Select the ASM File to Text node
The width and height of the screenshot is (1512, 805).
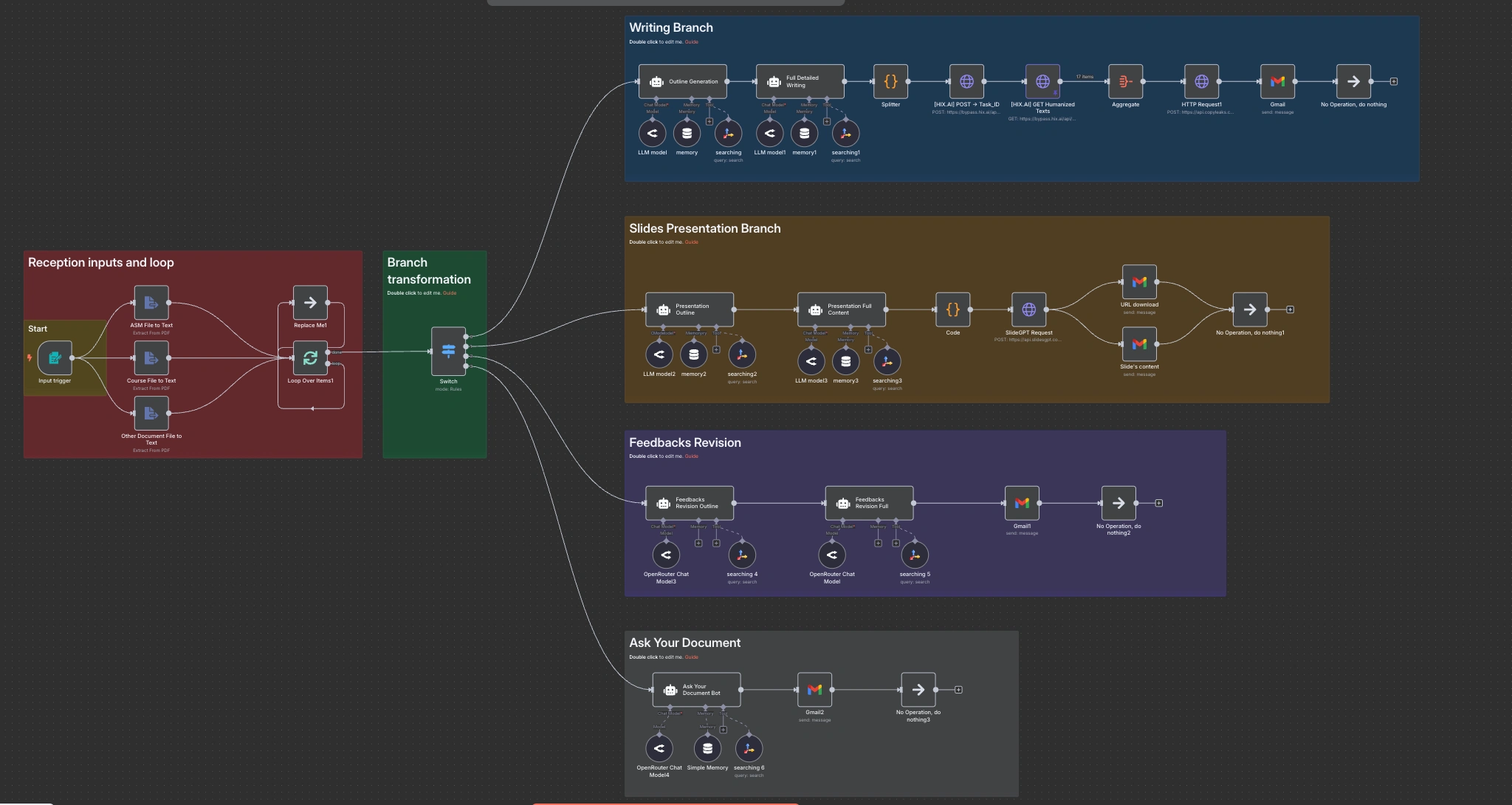point(151,303)
